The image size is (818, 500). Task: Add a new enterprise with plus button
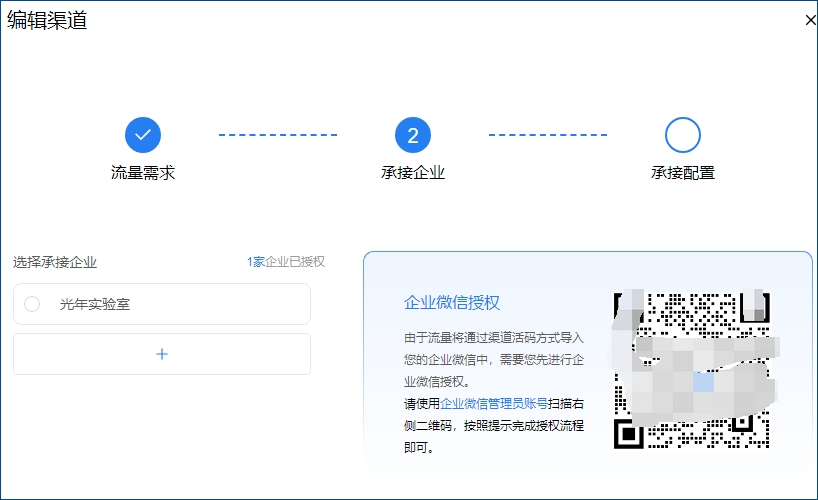pyautogui.click(x=162, y=354)
